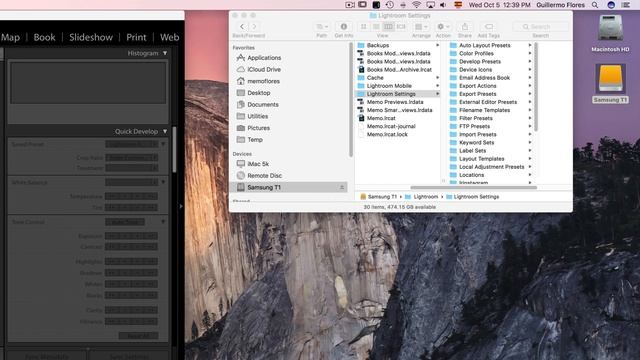
Task: Open Wi-Fi menu in menu bar
Action: click(416, 5)
